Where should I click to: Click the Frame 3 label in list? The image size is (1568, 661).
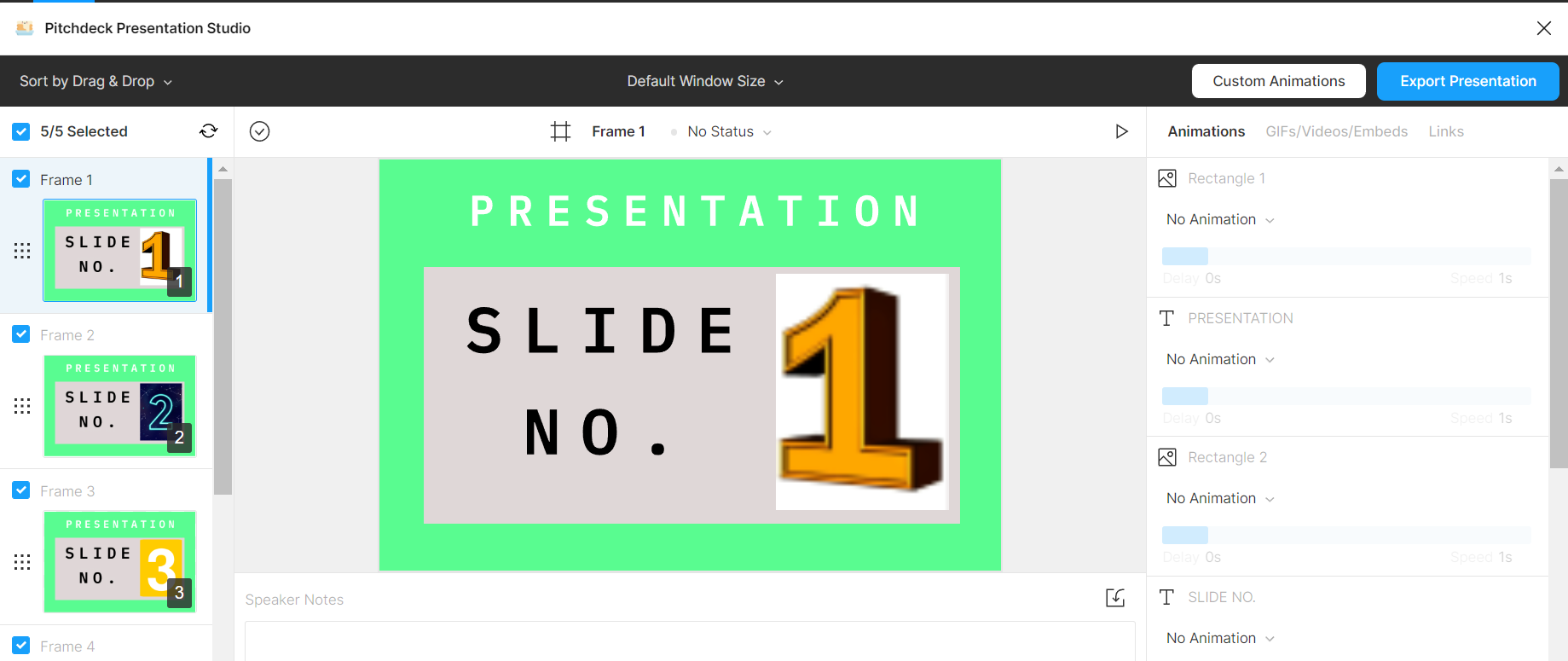tap(67, 491)
